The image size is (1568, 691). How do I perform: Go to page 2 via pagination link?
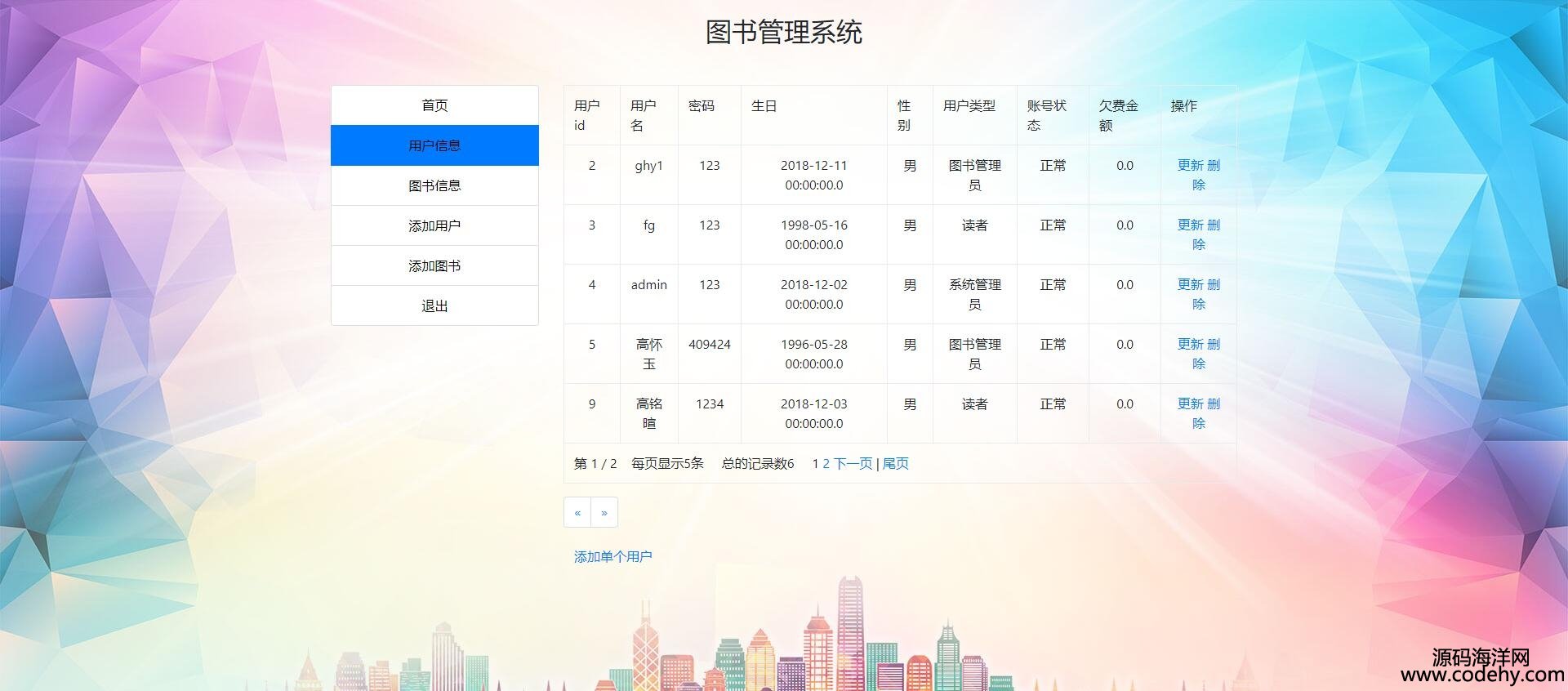(x=826, y=463)
